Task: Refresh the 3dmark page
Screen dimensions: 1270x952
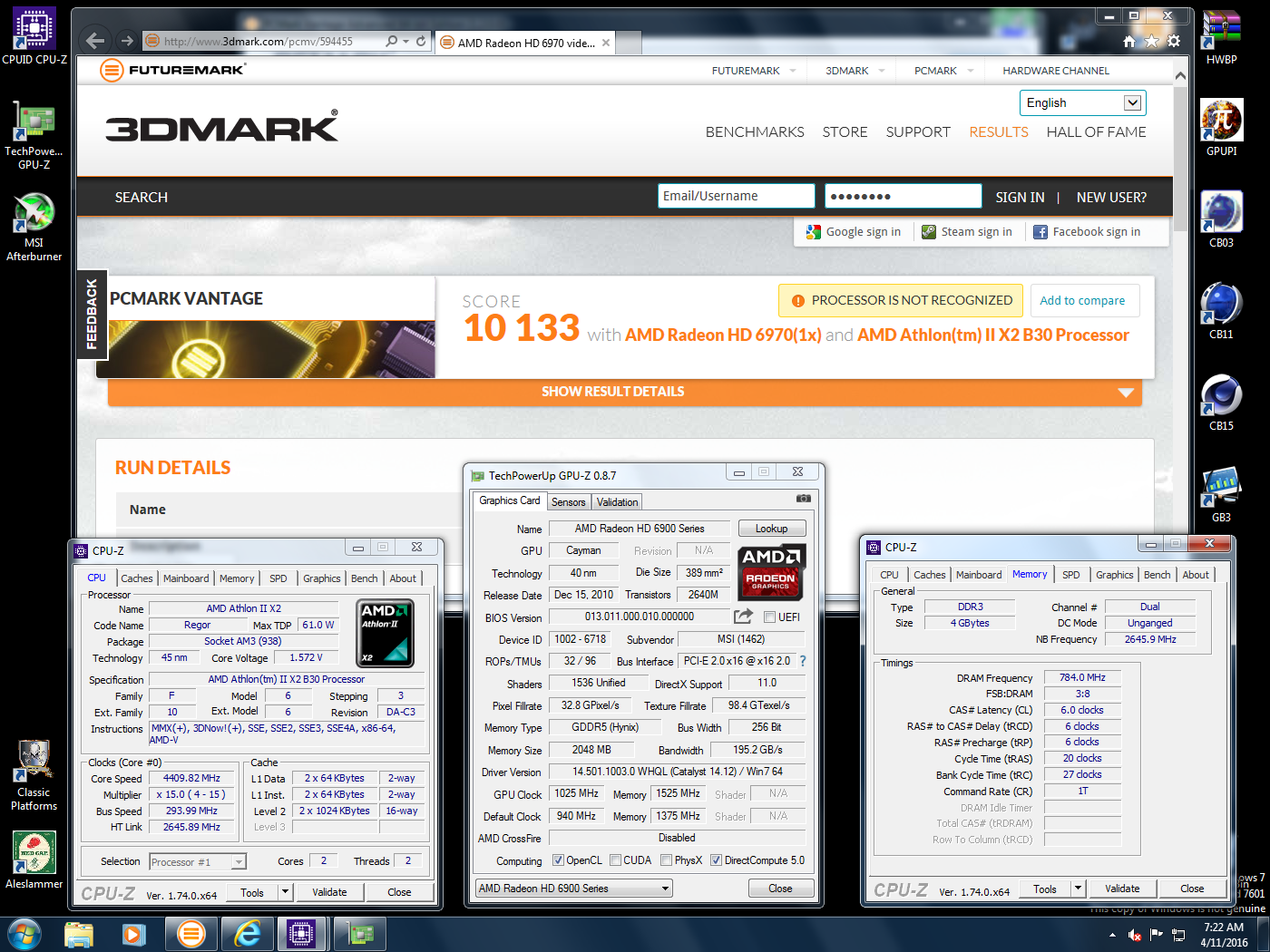Action: 421,41
